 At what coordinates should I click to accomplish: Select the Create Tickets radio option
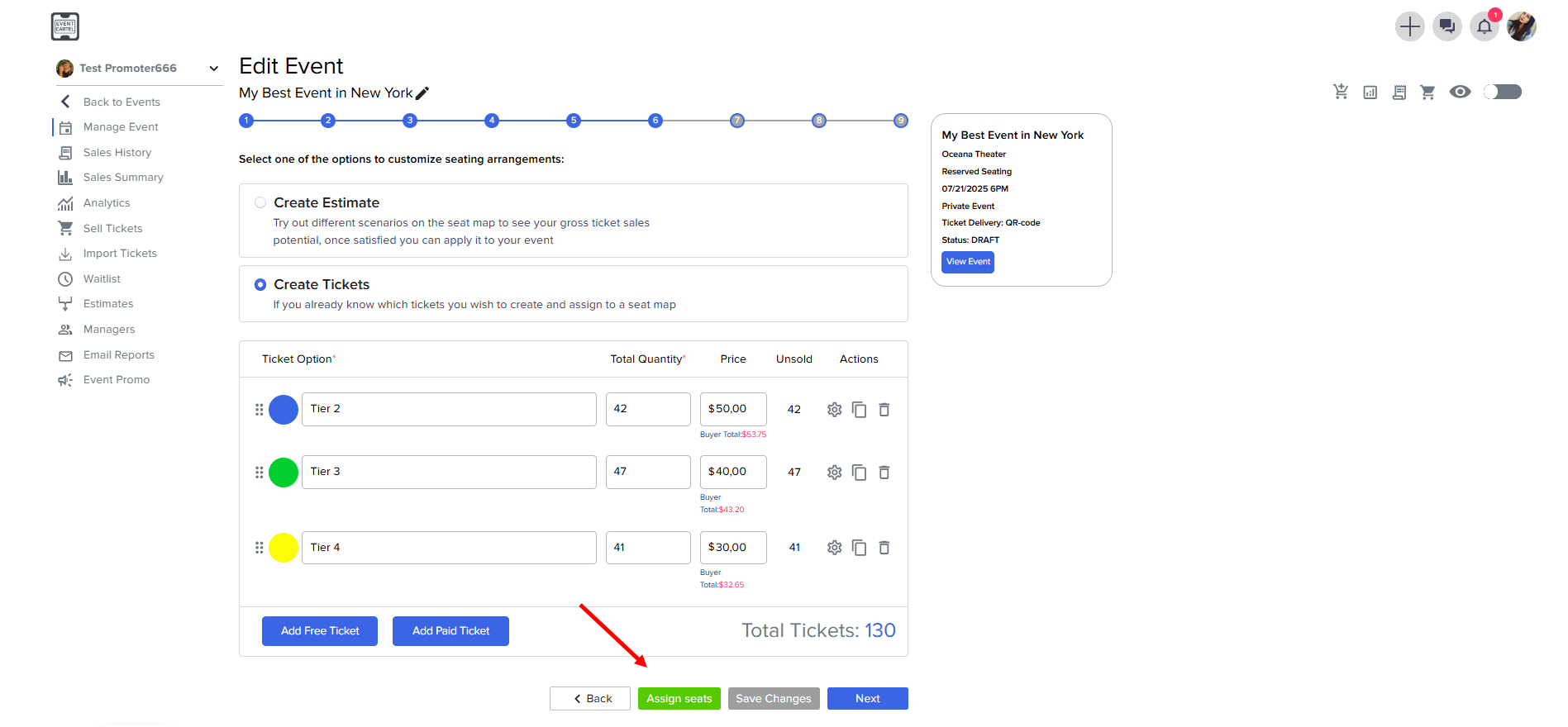coord(260,284)
